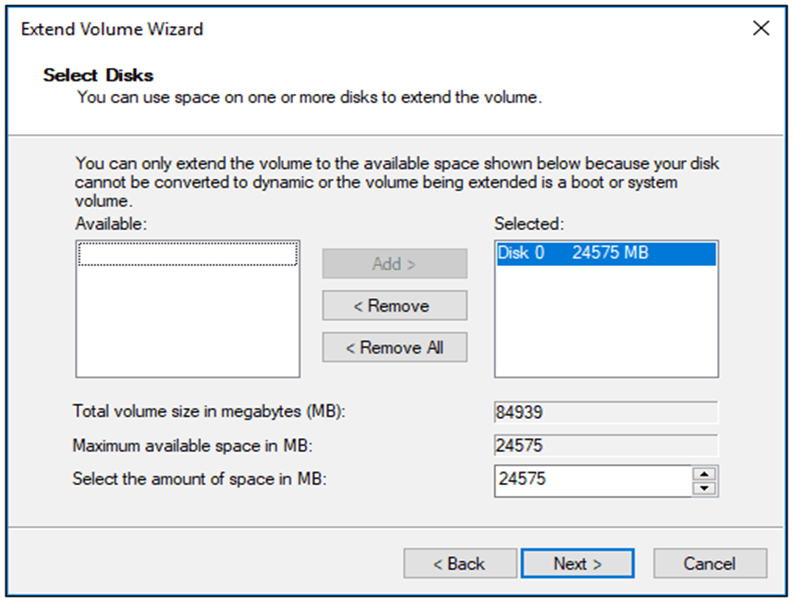Viewport: 793px width, 602px height.
Task: Click the Next > button
Action: 578,563
